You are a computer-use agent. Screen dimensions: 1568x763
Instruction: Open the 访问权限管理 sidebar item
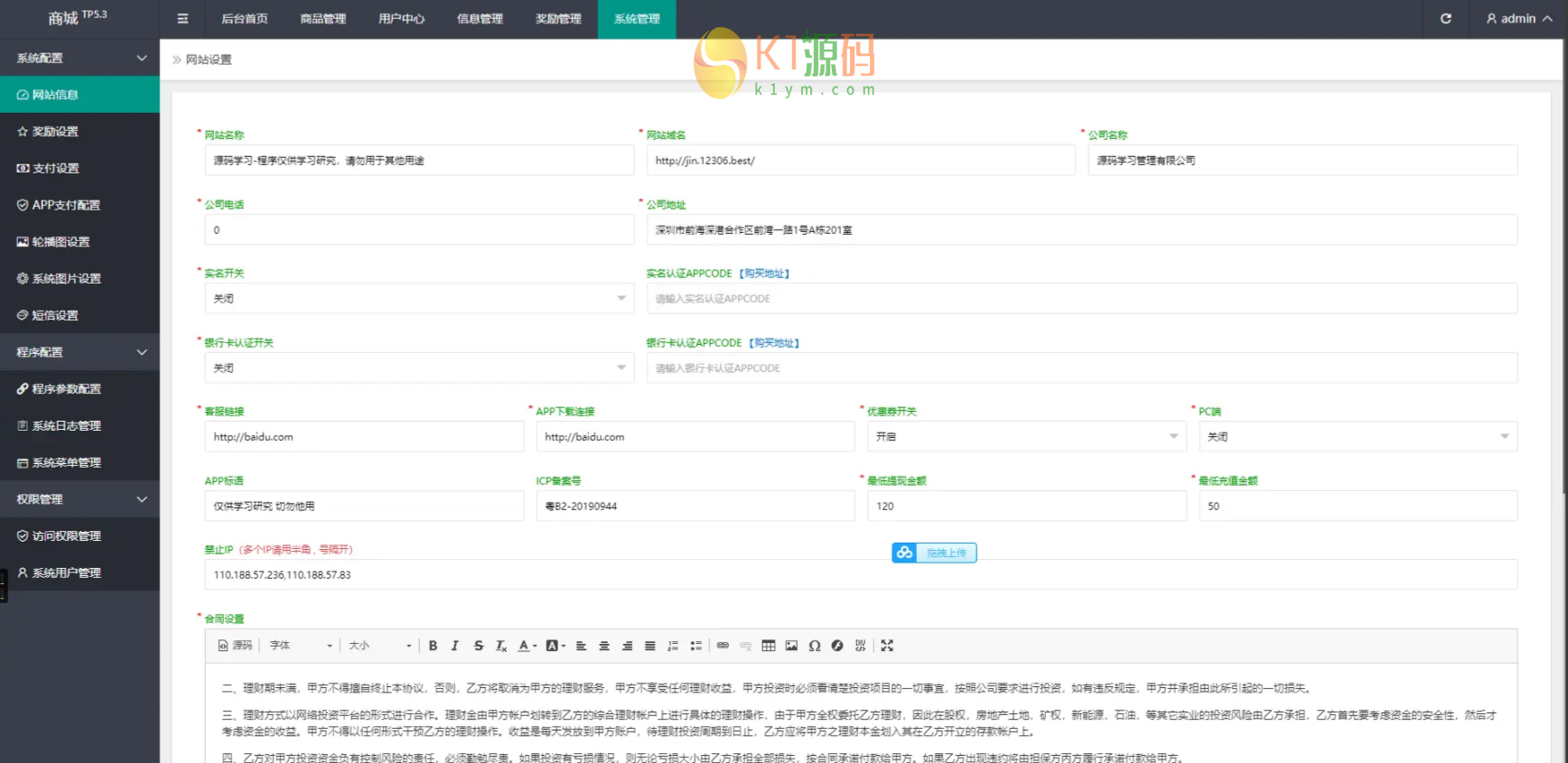[79, 536]
